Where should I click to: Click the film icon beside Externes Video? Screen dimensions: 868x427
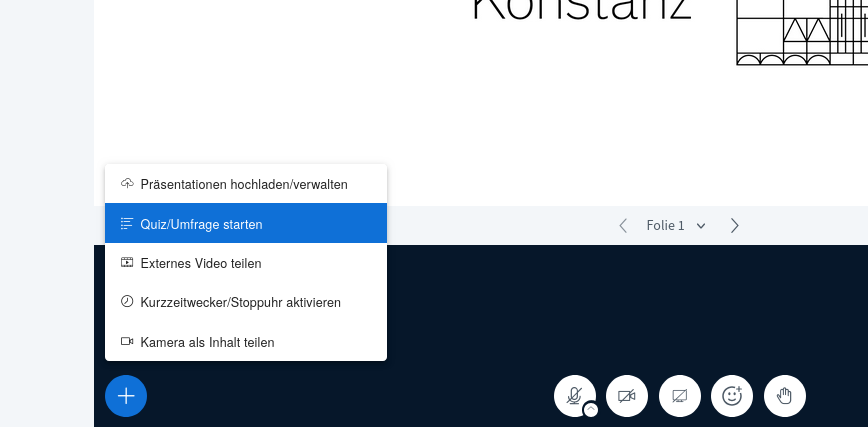(x=127, y=263)
